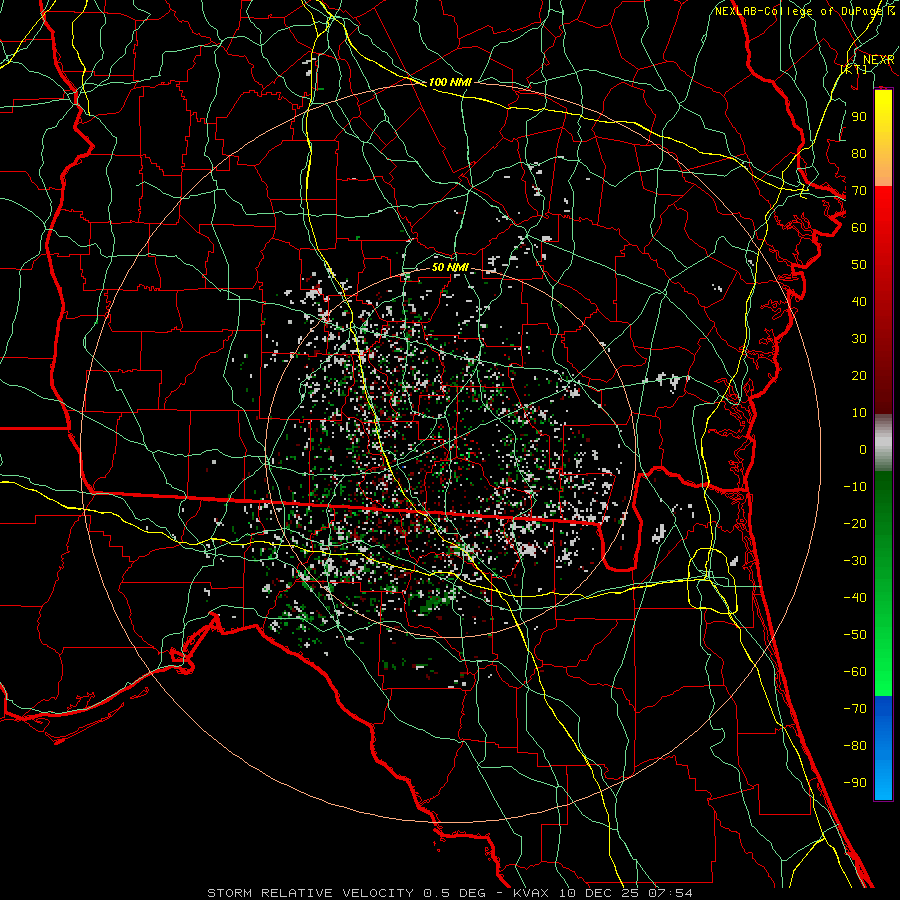The width and height of the screenshot is (900, 900).
Task: Select the 30 value on the velocity scale
Action: pyautogui.click(x=859, y=339)
